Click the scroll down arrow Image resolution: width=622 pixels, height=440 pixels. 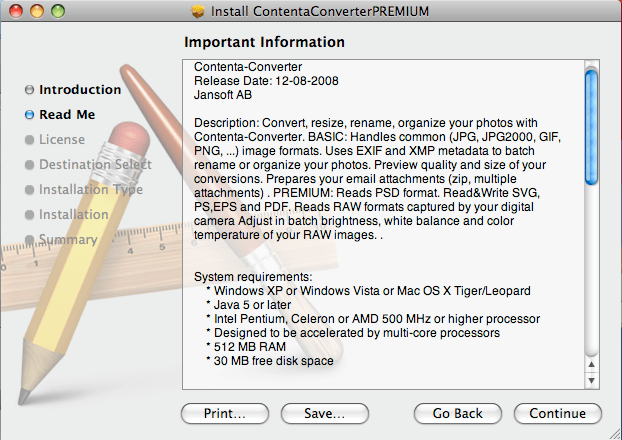[591, 380]
